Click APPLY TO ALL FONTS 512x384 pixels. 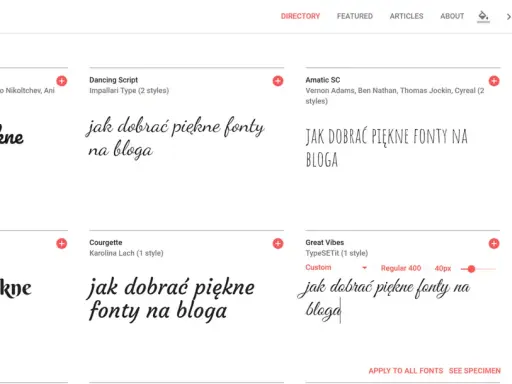click(406, 371)
